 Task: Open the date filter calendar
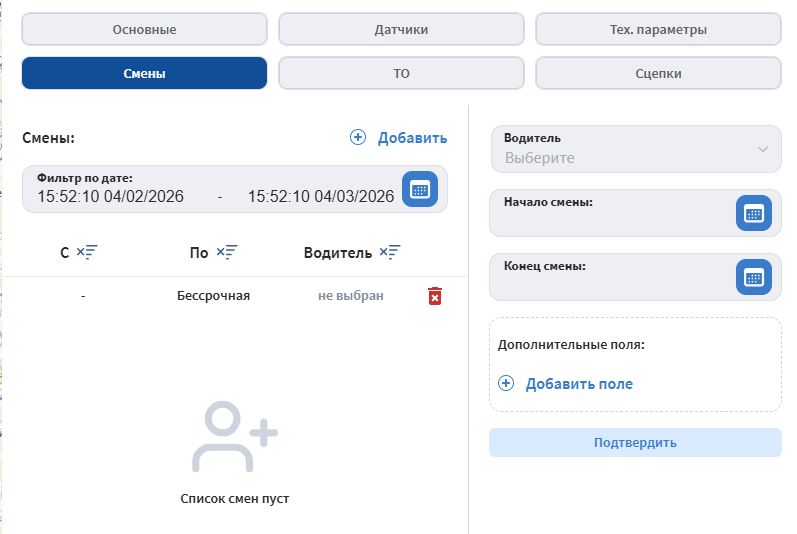420,189
